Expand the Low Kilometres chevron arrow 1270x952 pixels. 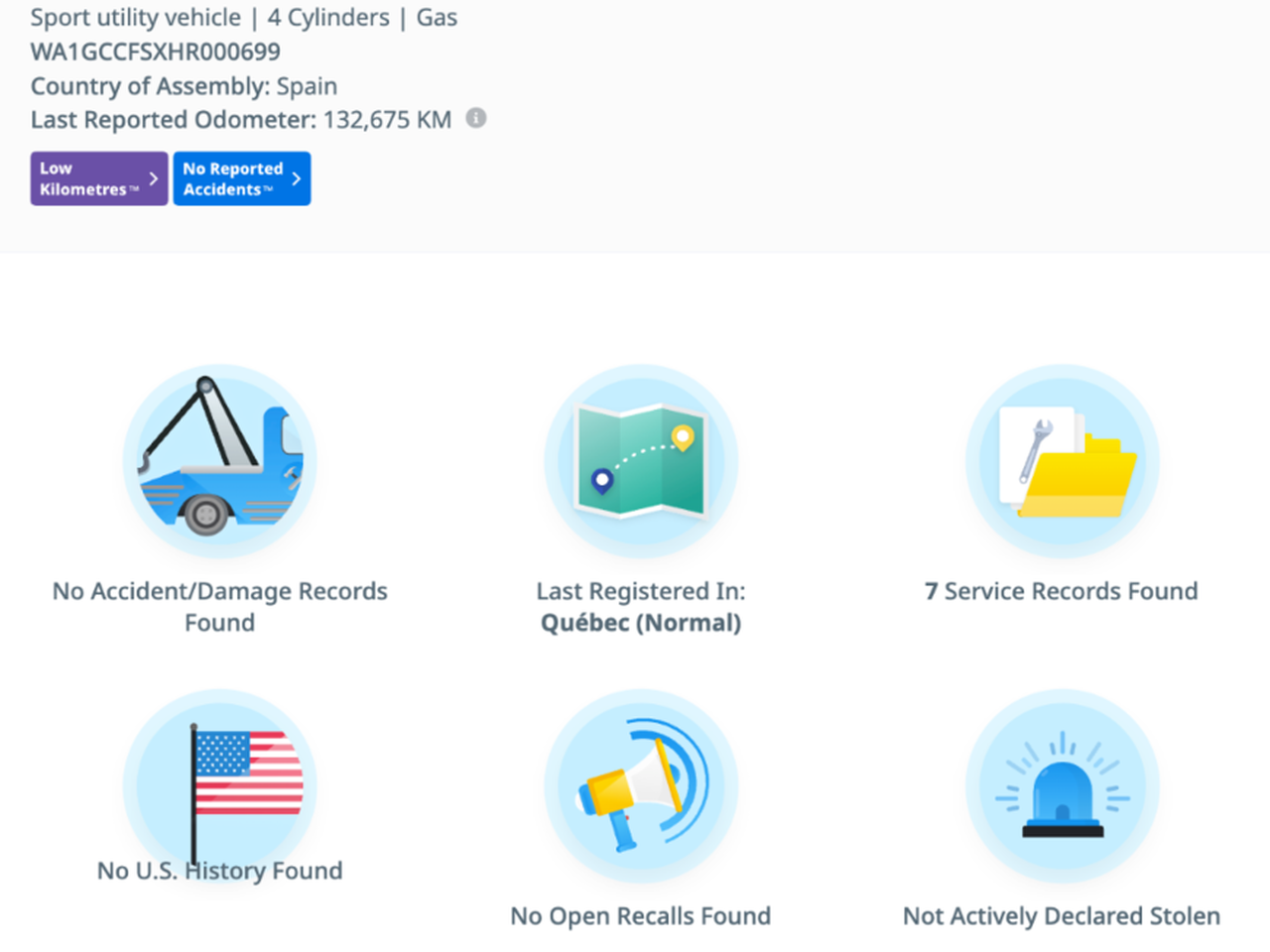click(154, 178)
